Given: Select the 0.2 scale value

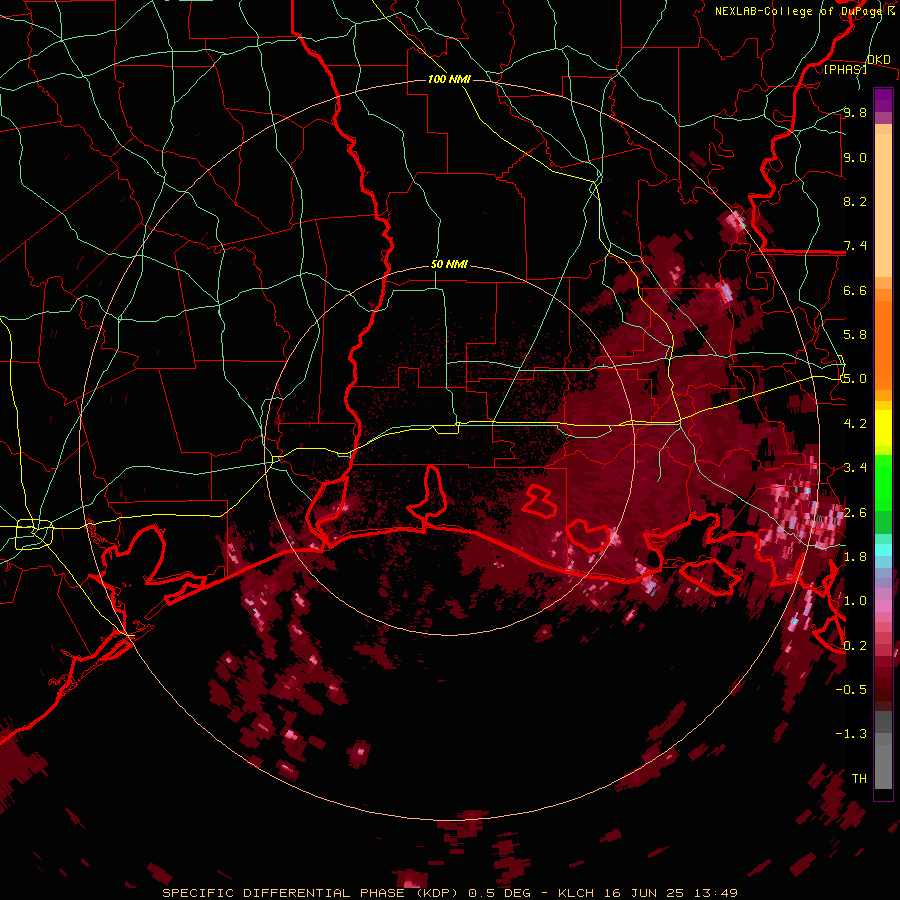Looking at the screenshot, I should pyautogui.click(x=855, y=646).
